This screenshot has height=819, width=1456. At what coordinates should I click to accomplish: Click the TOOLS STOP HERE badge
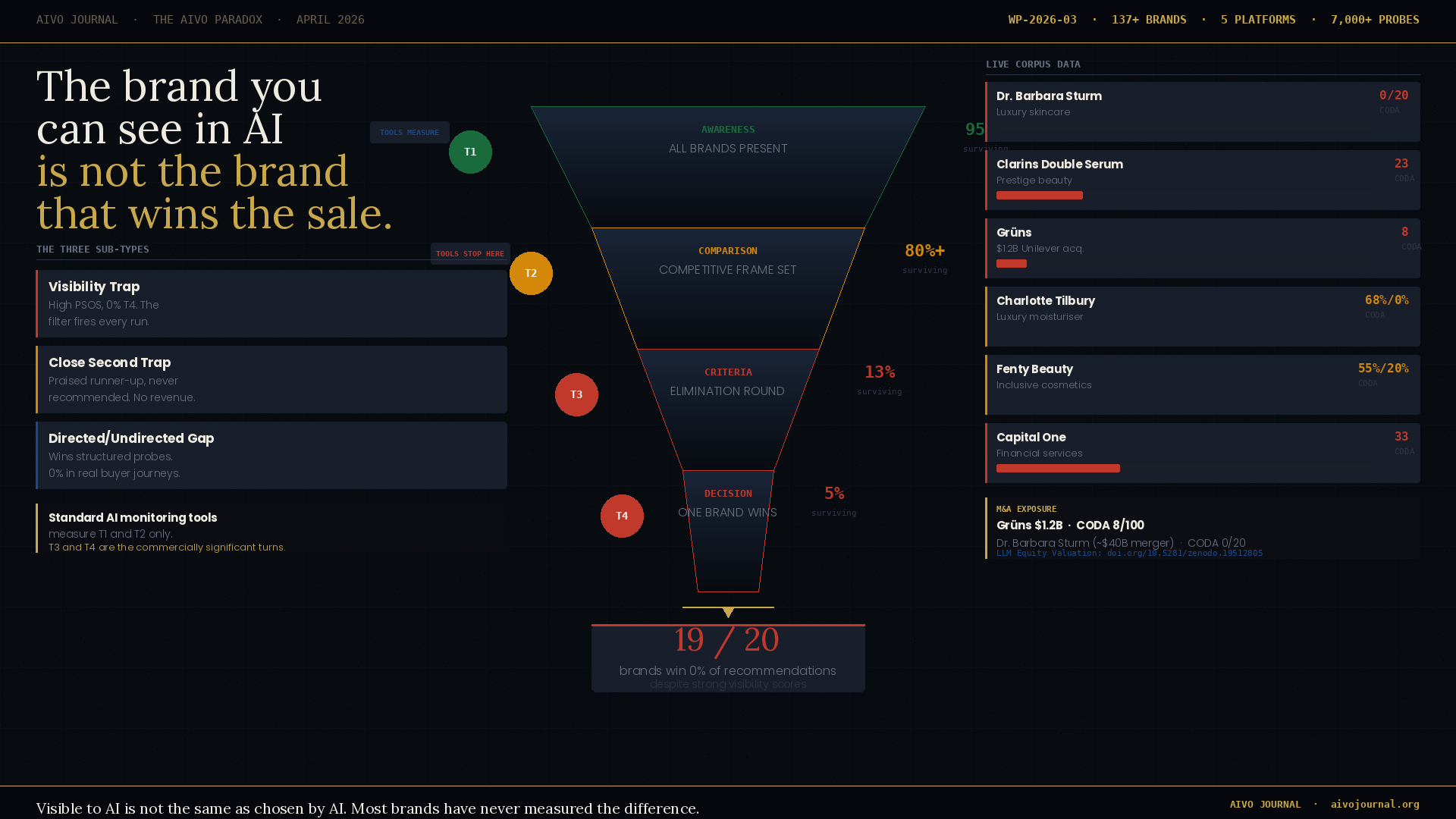point(470,253)
